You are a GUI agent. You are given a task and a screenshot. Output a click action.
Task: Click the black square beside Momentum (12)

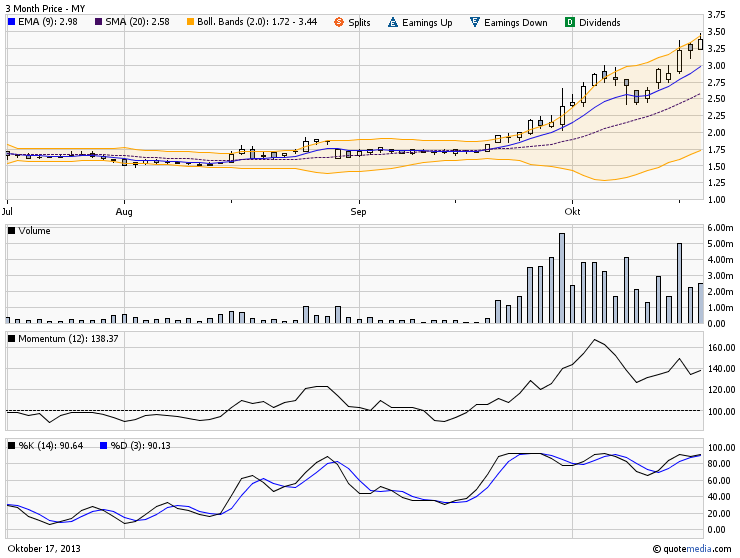tap(11, 340)
